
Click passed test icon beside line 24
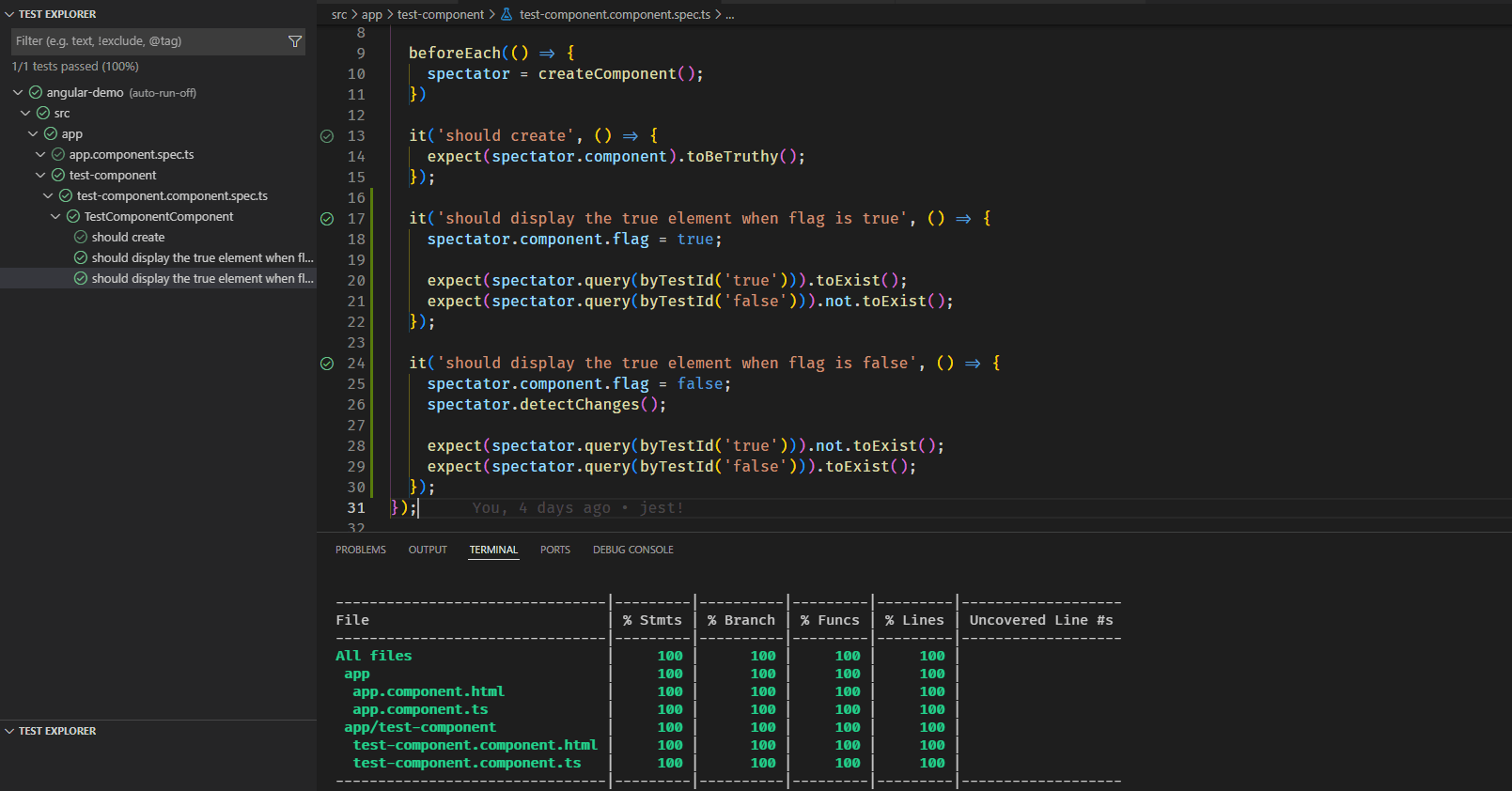327,364
